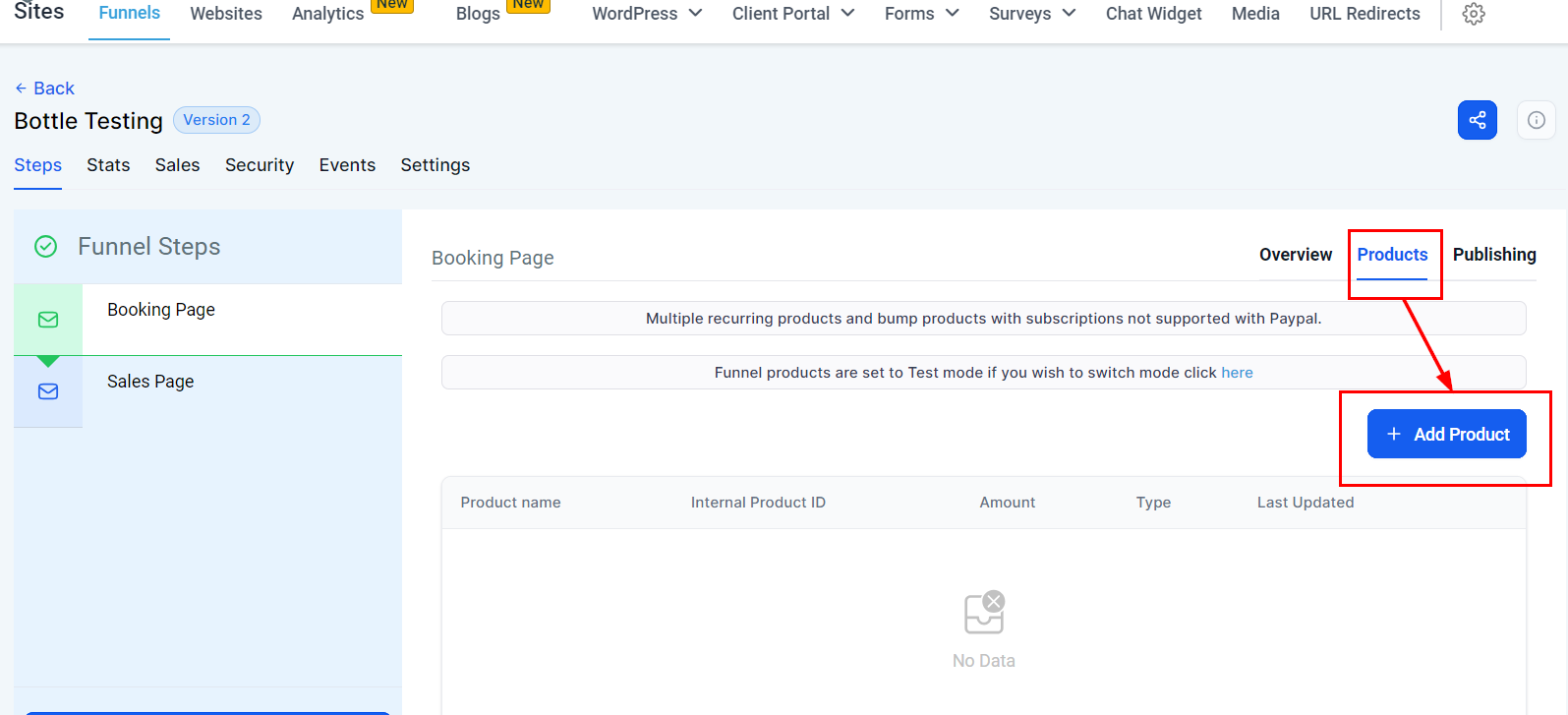
Task: Open the info circle icon
Action: tap(1536, 120)
